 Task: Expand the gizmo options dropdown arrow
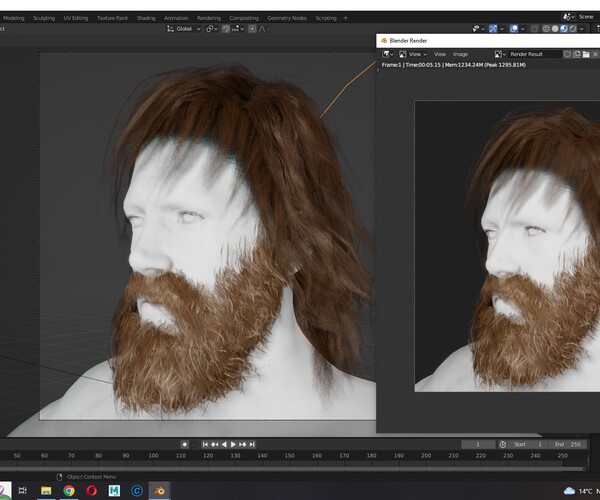502,29
